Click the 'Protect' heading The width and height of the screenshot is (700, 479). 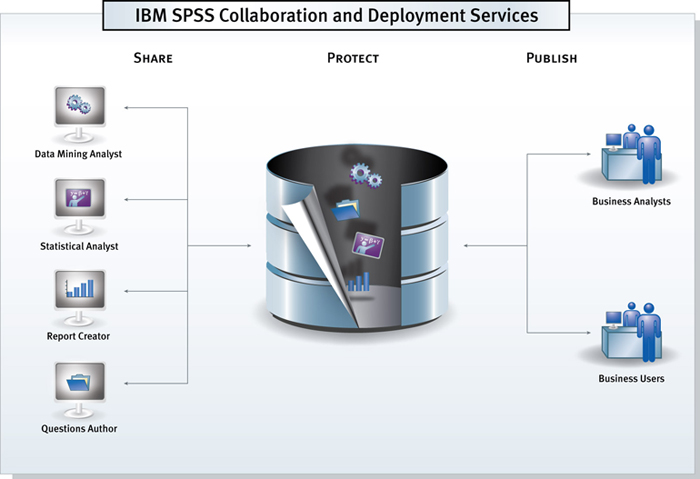[x=353, y=58]
